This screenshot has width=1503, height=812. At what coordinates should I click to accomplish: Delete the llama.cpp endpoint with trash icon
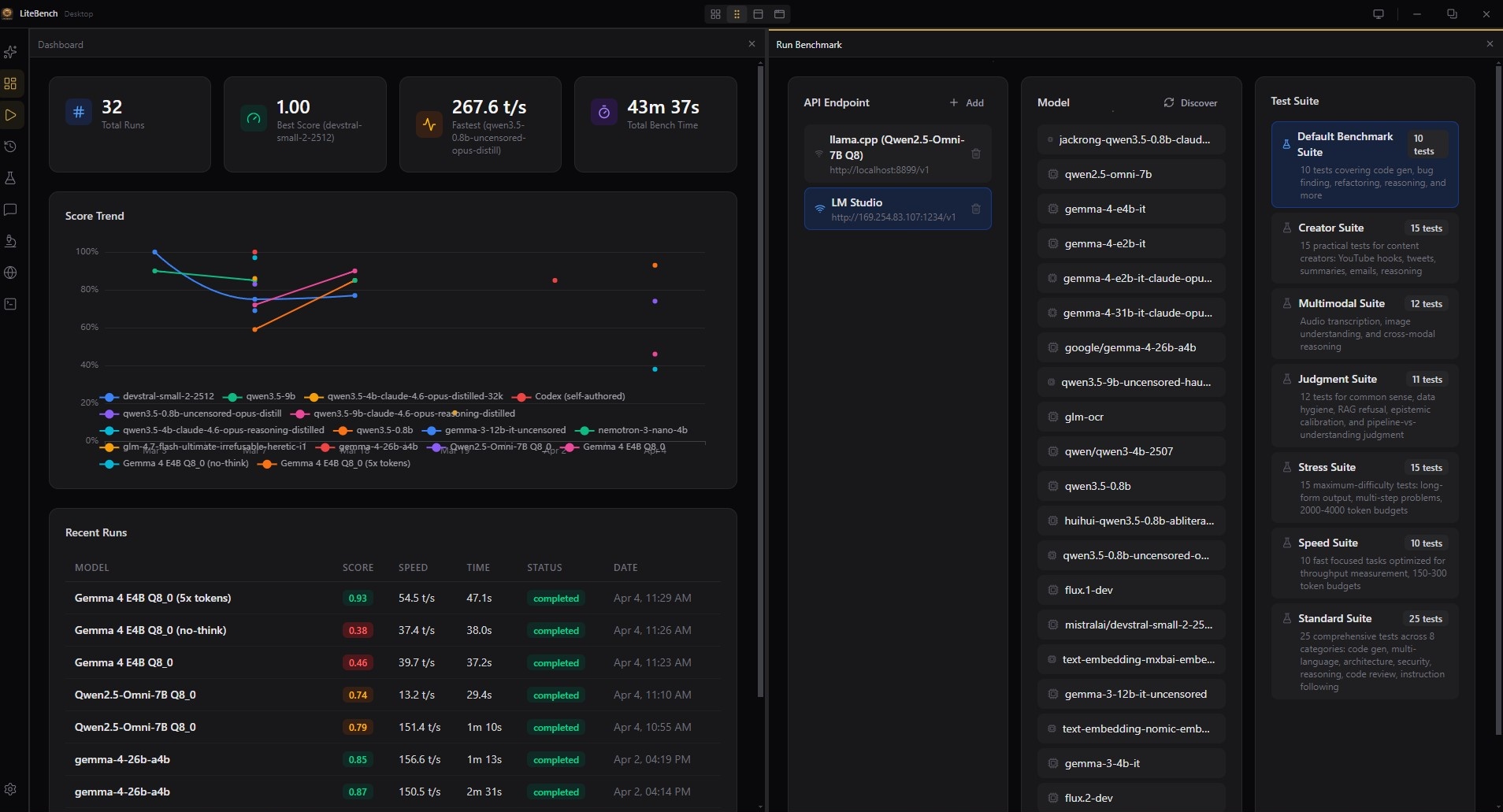(976, 154)
